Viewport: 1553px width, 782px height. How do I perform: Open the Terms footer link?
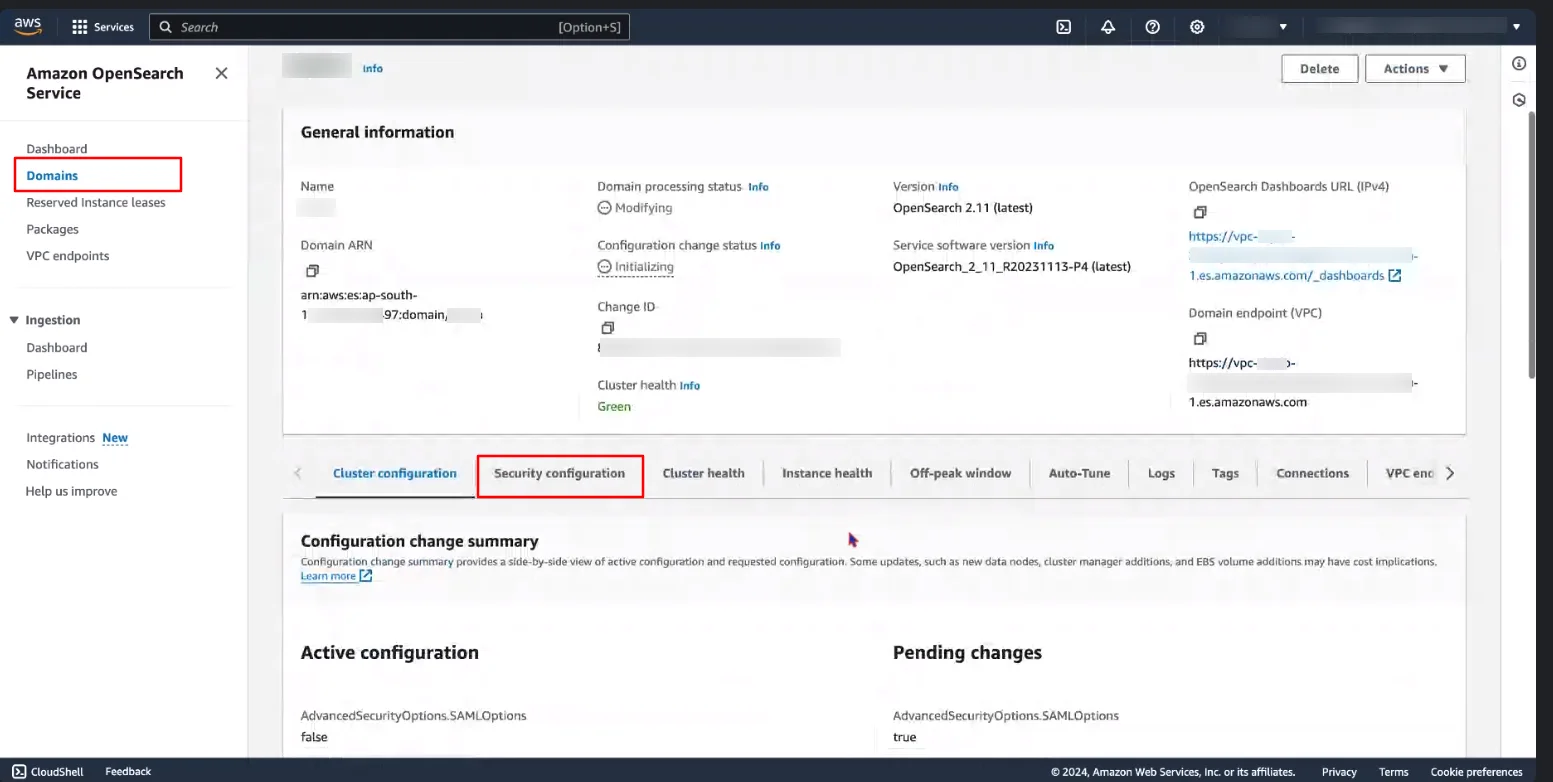point(1393,772)
